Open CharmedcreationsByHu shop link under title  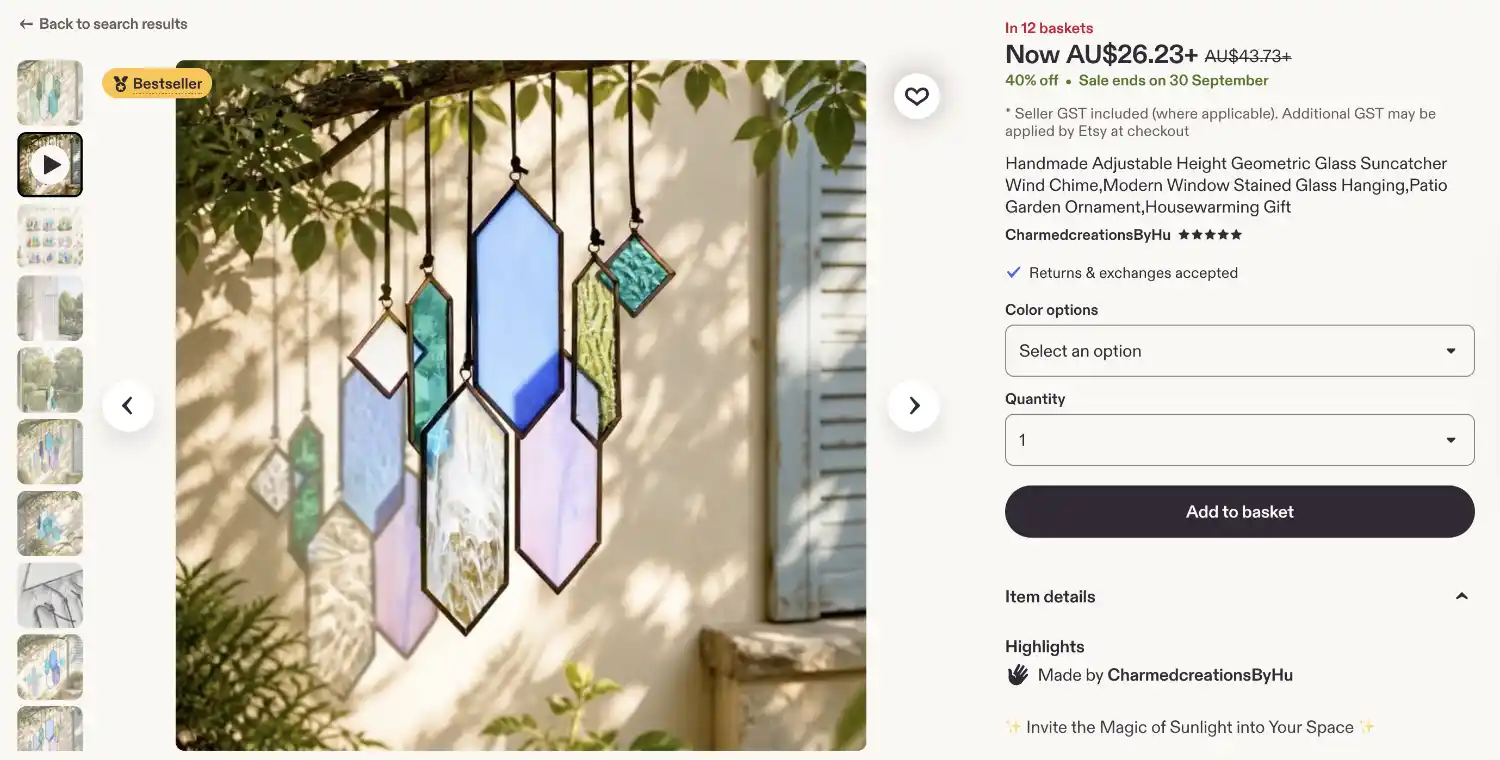click(1088, 235)
